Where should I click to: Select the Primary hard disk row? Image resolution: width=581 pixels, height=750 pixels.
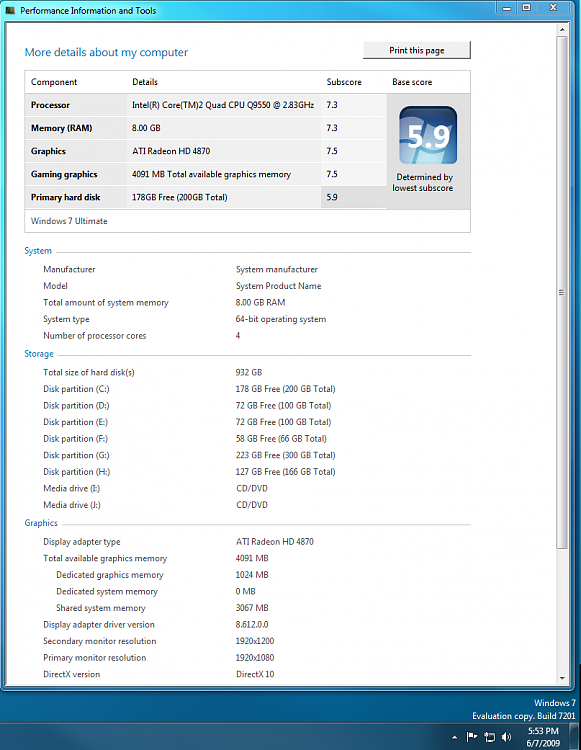(x=206, y=197)
